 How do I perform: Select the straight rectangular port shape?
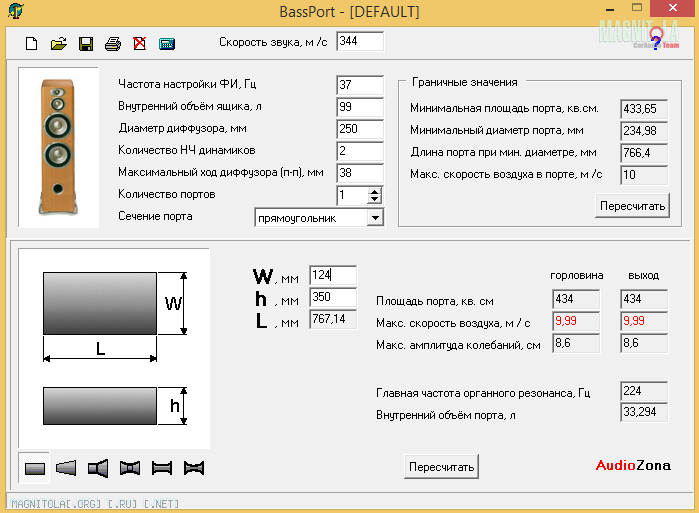[x=35, y=467]
